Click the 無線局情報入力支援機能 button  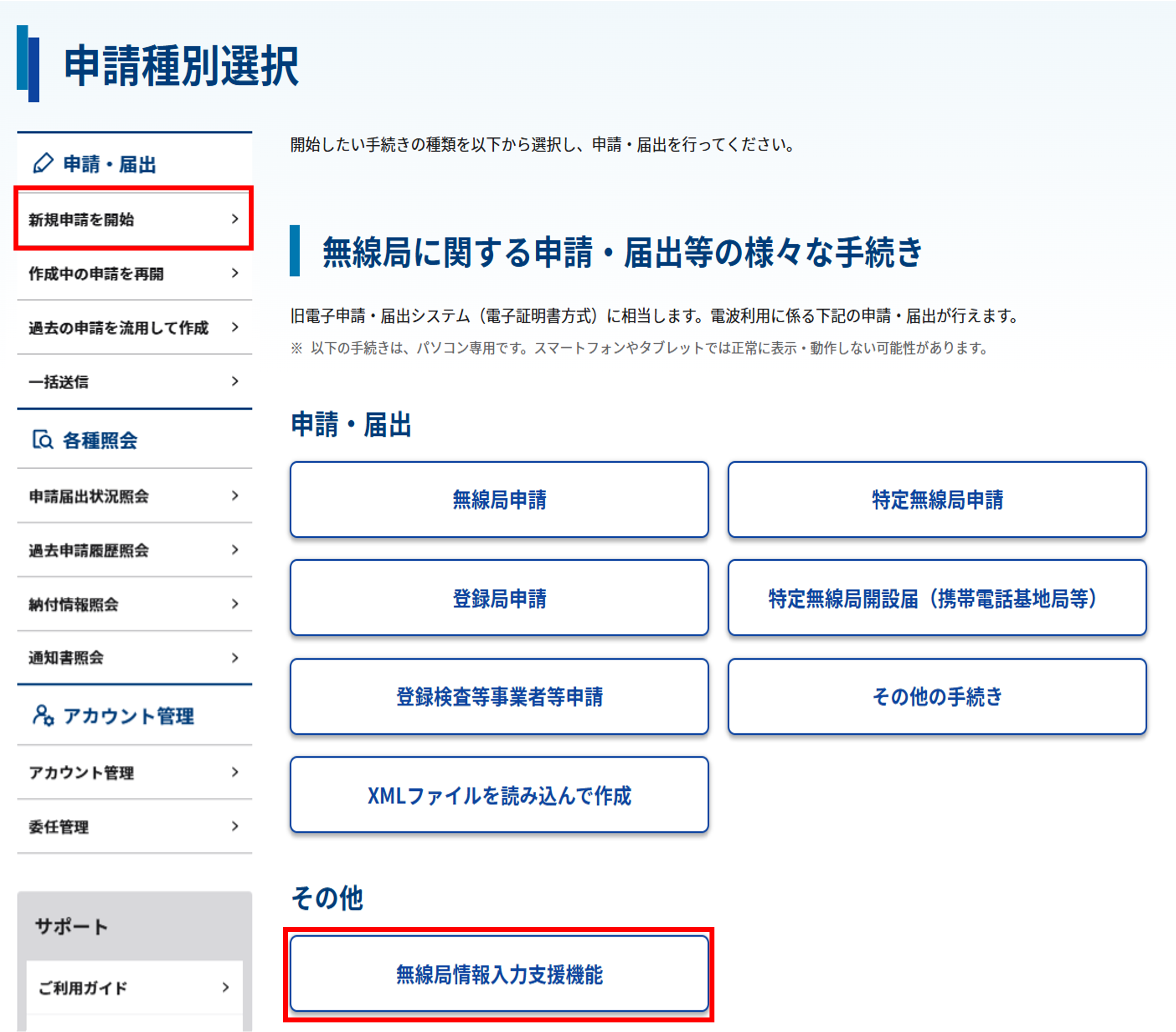(x=499, y=974)
